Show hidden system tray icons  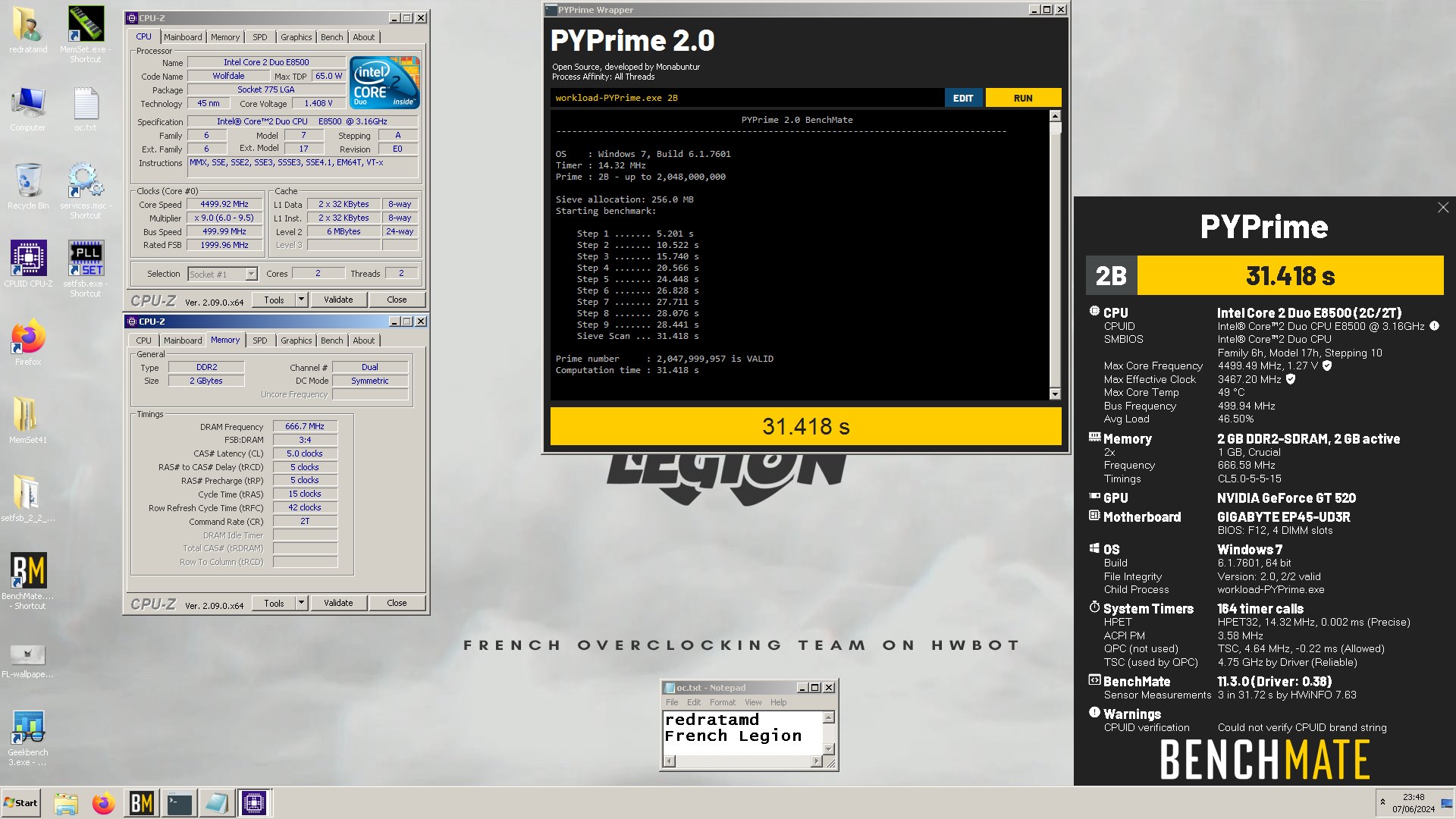1382,802
